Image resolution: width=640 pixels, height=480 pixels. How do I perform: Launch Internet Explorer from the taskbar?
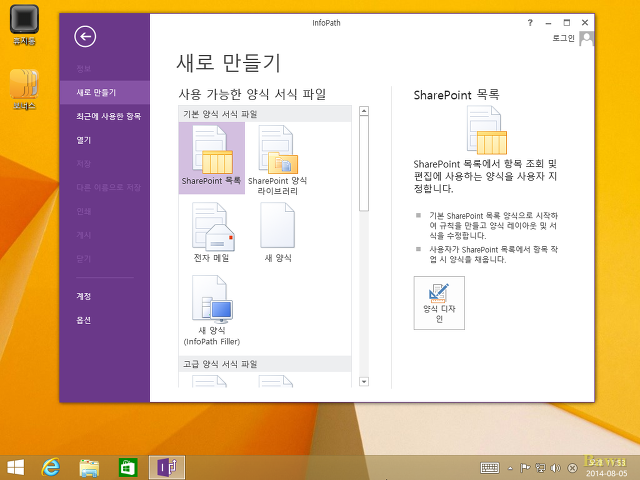click(51, 467)
